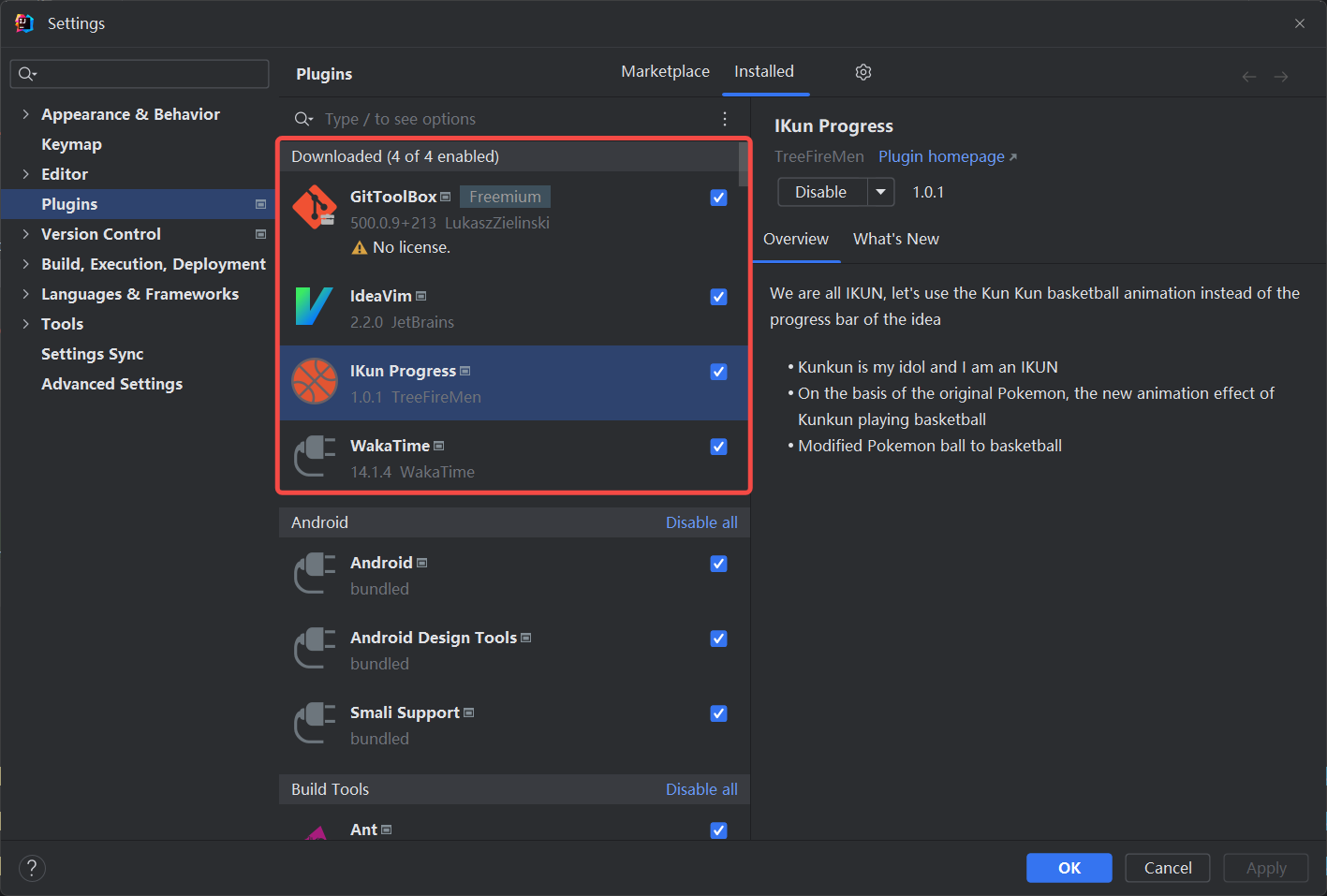
Task: Expand the Version Control node
Action: coord(25,234)
